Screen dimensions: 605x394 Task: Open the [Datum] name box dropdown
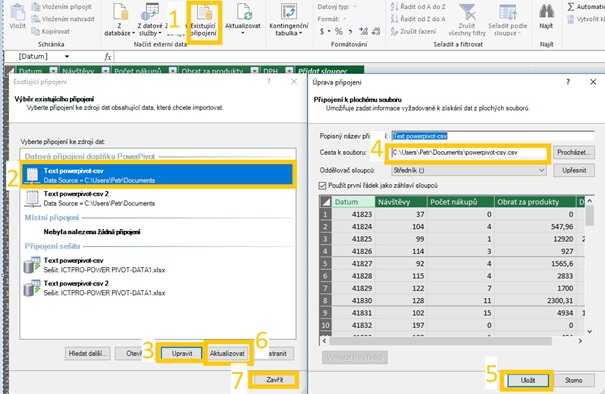point(67,56)
